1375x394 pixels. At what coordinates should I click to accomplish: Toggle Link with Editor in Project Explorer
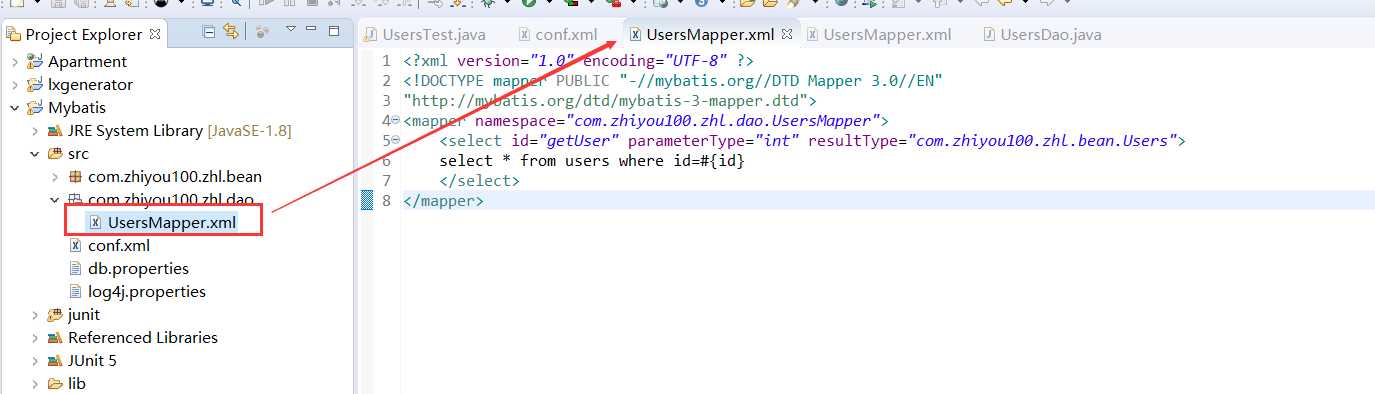point(231,33)
